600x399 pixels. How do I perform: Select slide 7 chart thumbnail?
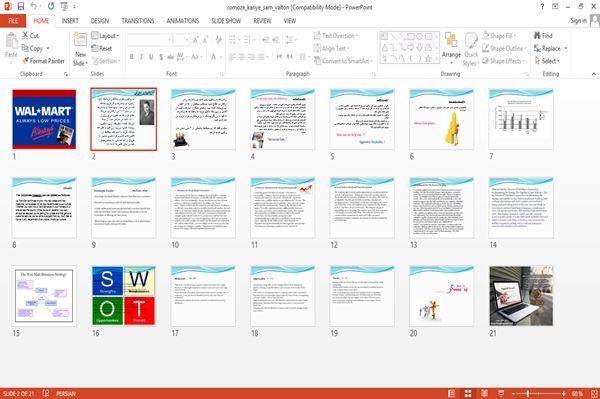pyautogui.click(x=521, y=119)
